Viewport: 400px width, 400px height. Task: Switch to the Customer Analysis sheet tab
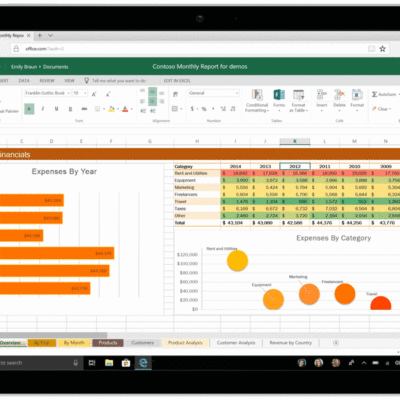[x=236, y=343]
